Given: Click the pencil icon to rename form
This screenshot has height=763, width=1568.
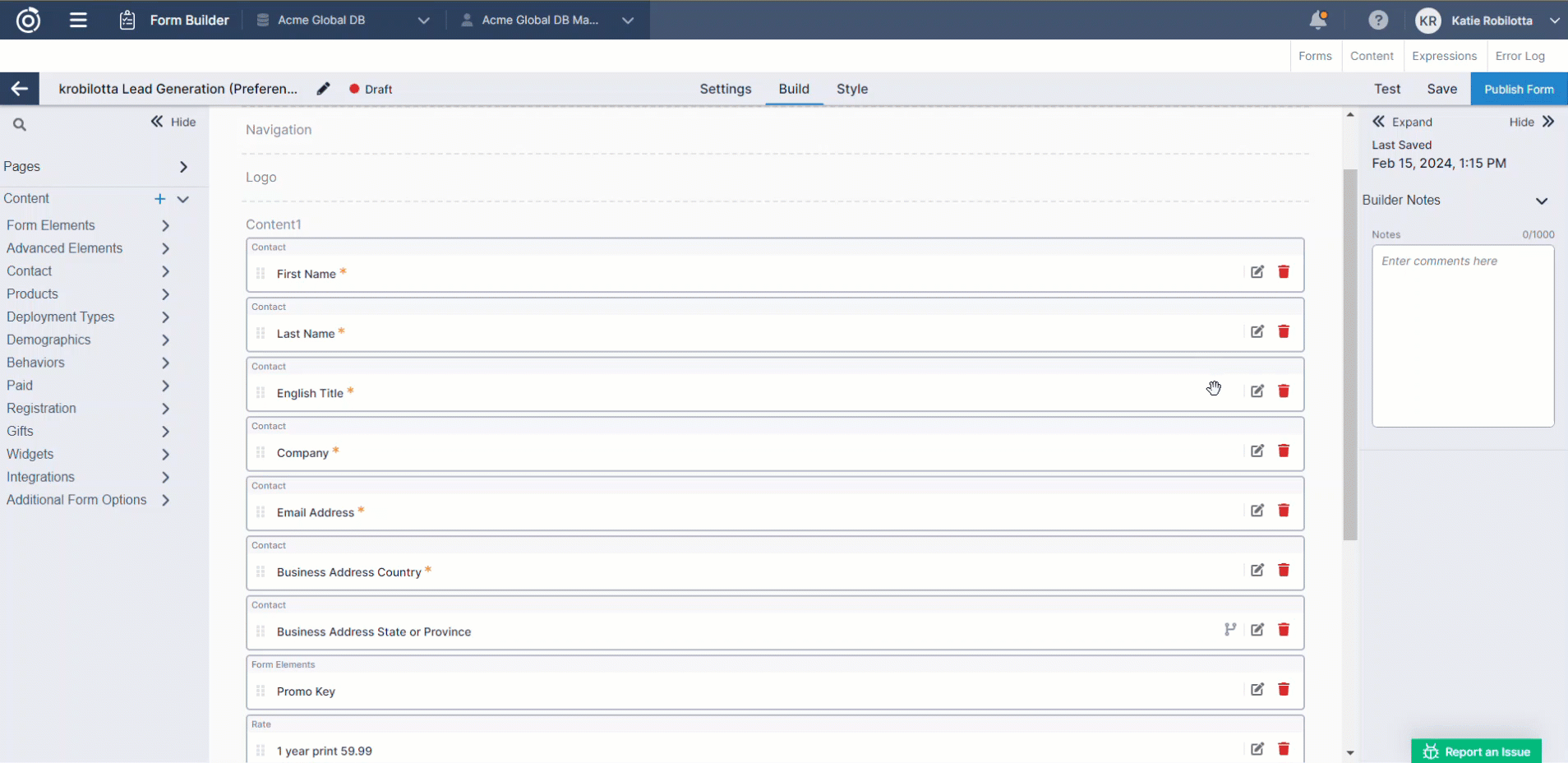Looking at the screenshot, I should (x=324, y=89).
